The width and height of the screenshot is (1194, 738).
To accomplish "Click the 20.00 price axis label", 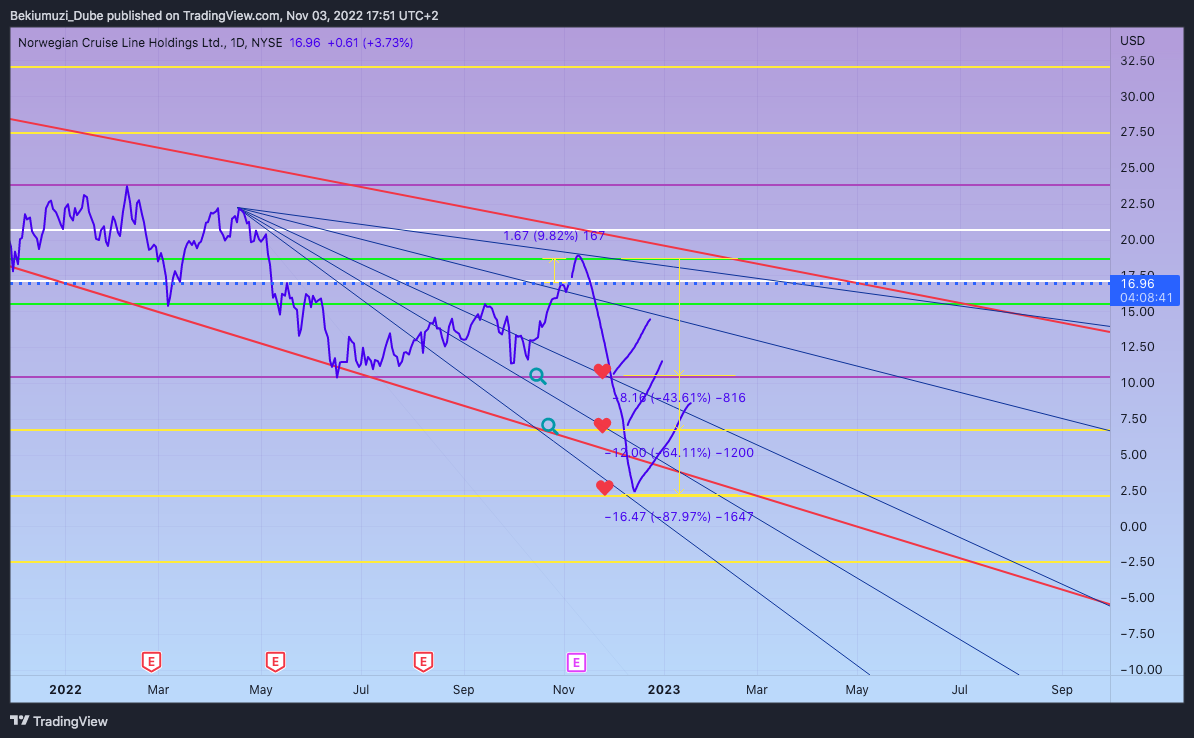I will tap(1137, 239).
